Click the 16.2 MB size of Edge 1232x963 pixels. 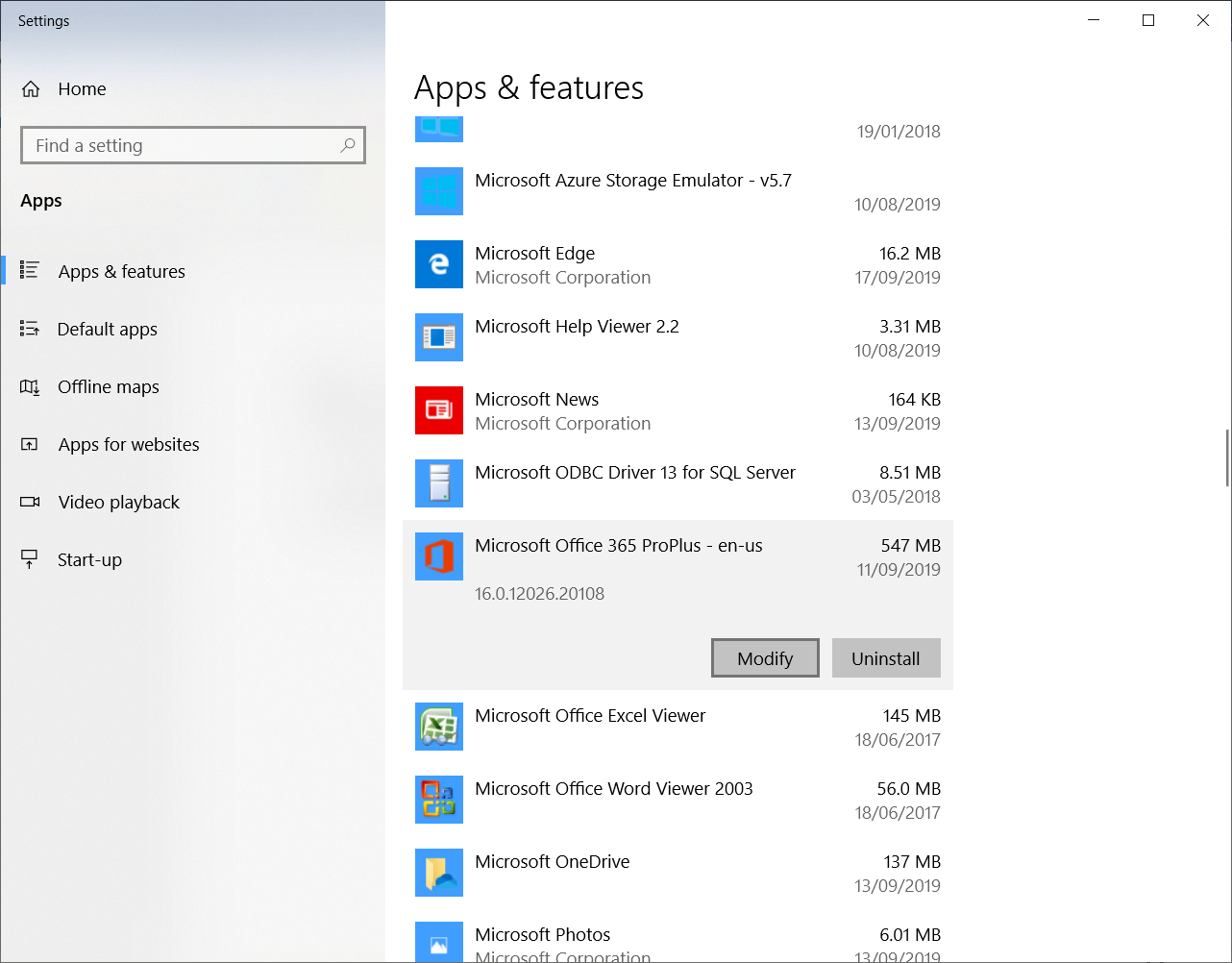tap(910, 253)
